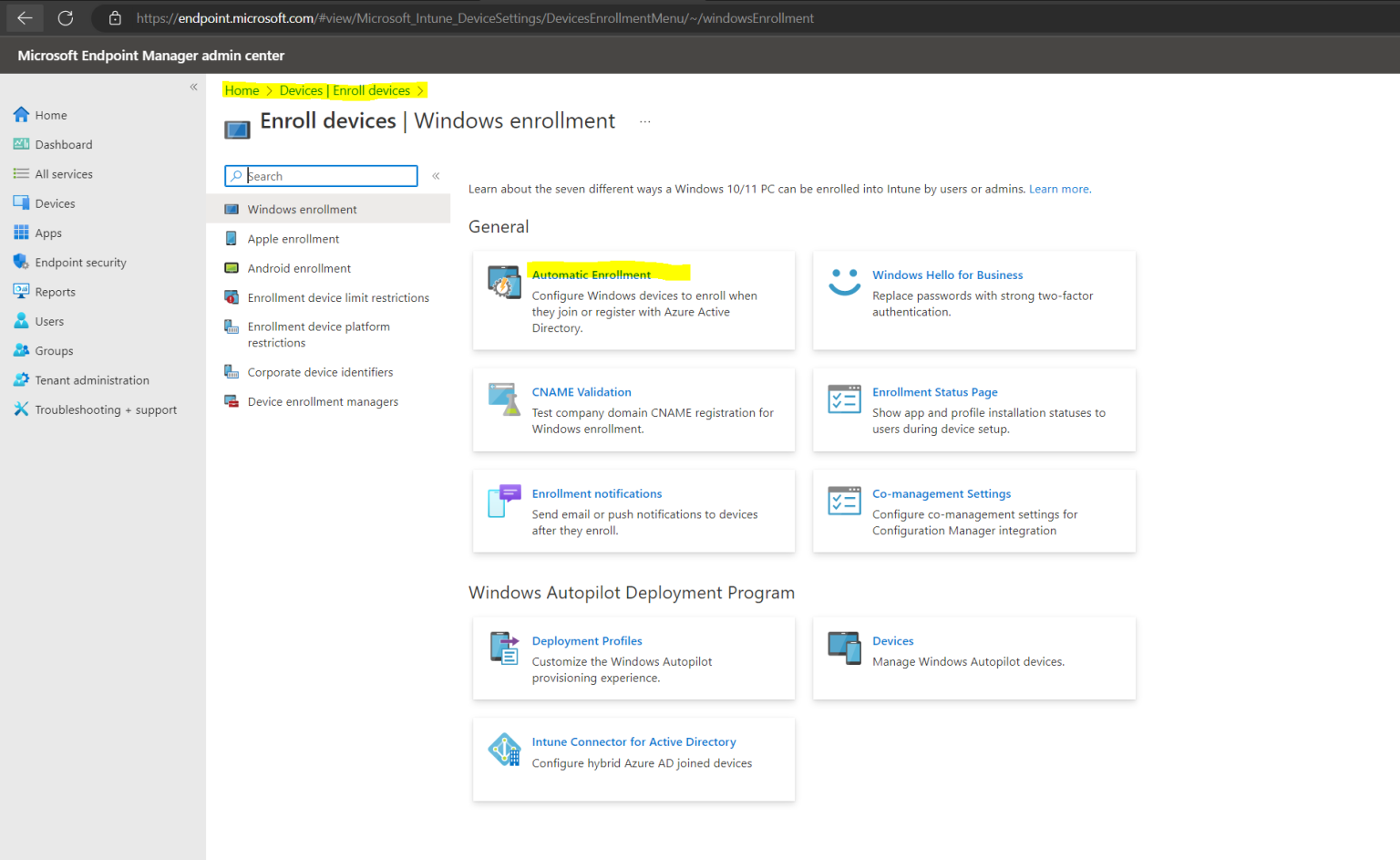Viewport: 1400px width, 860px height.
Task: Click the browser refresh icon
Action: click(66, 18)
